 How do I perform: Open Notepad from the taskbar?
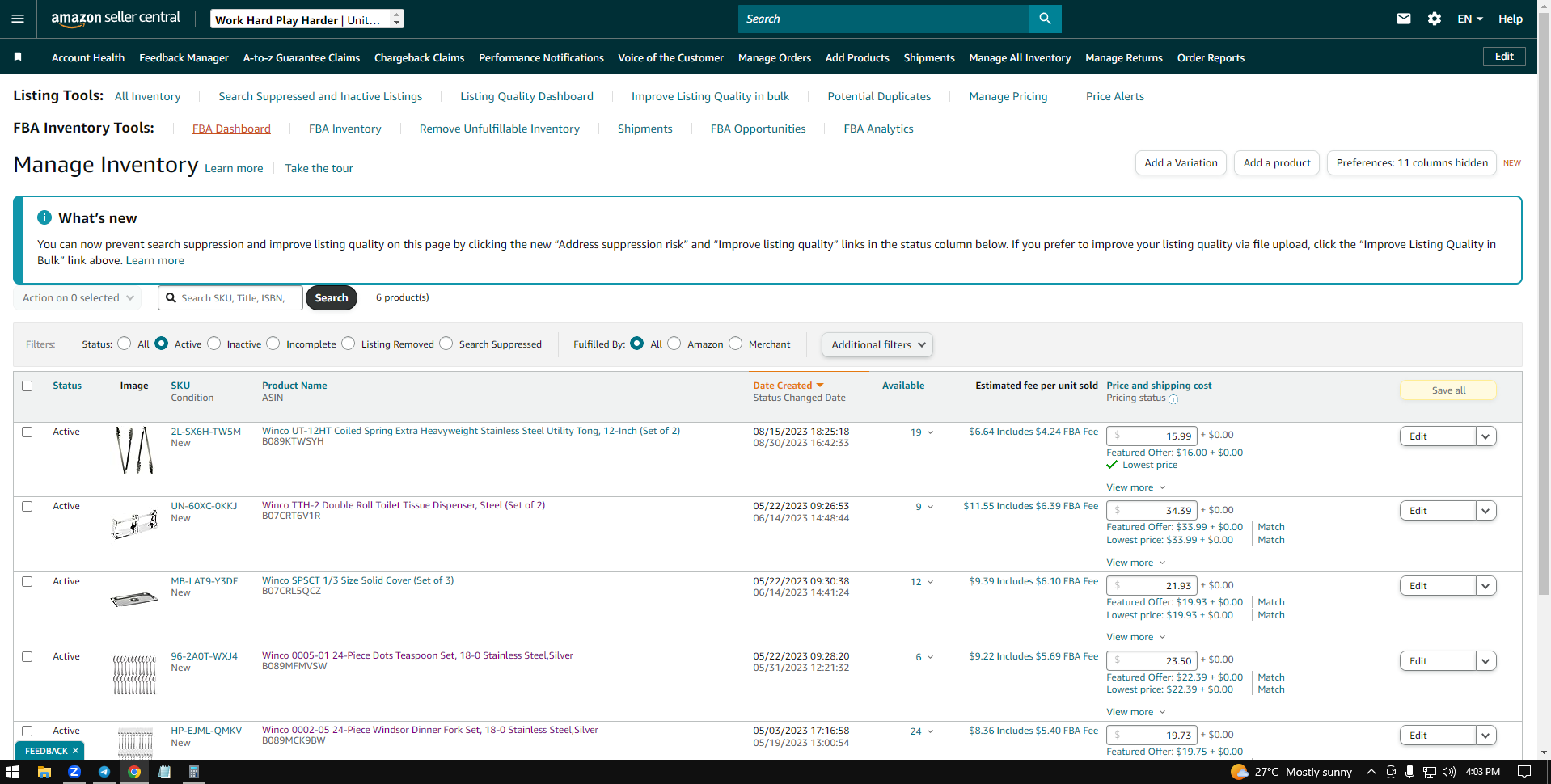(x=164, y=772)
